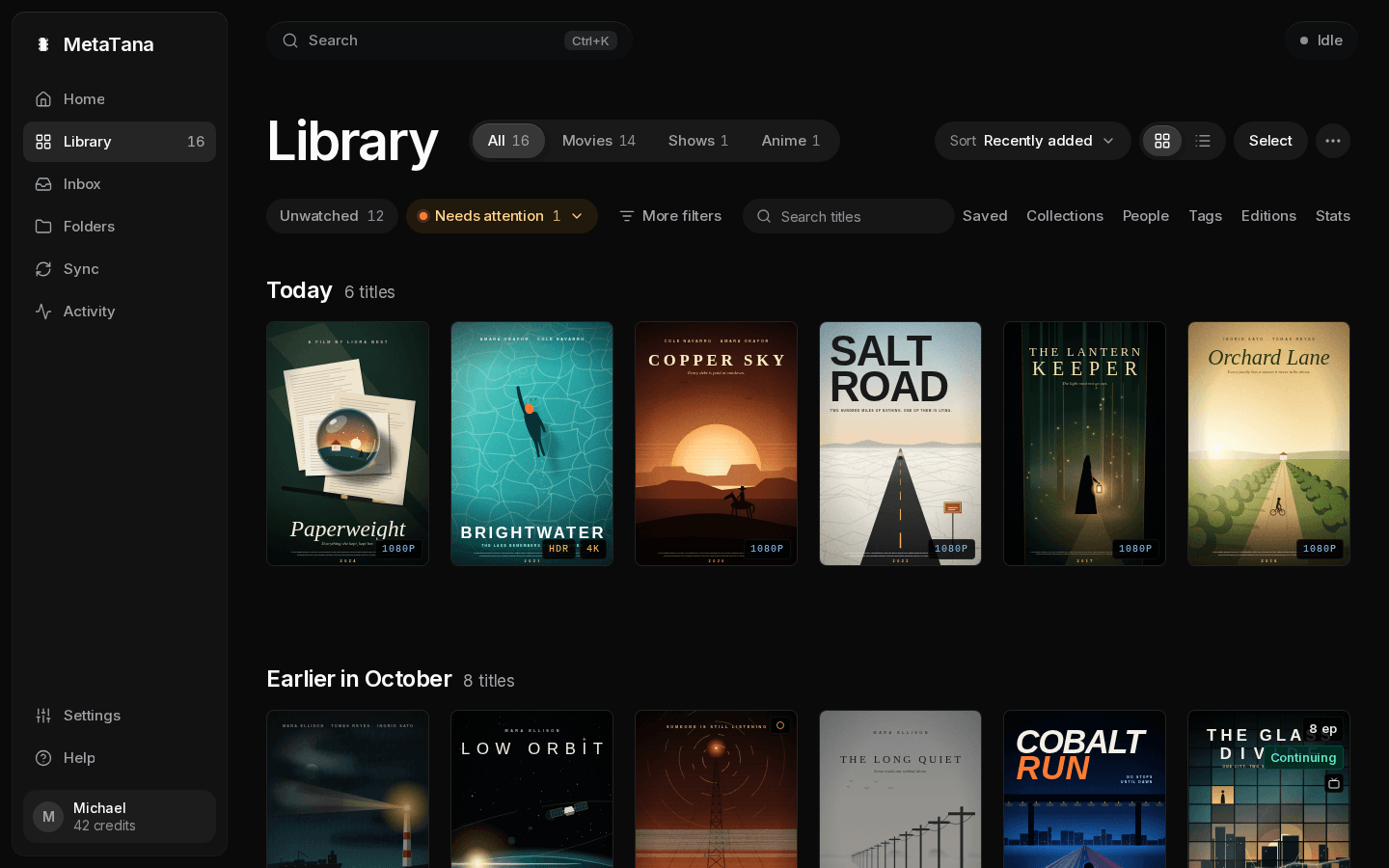Open the Brightwater poster
The width and height of the screenshot is (1389, 868).
click(x=531, y=444)
